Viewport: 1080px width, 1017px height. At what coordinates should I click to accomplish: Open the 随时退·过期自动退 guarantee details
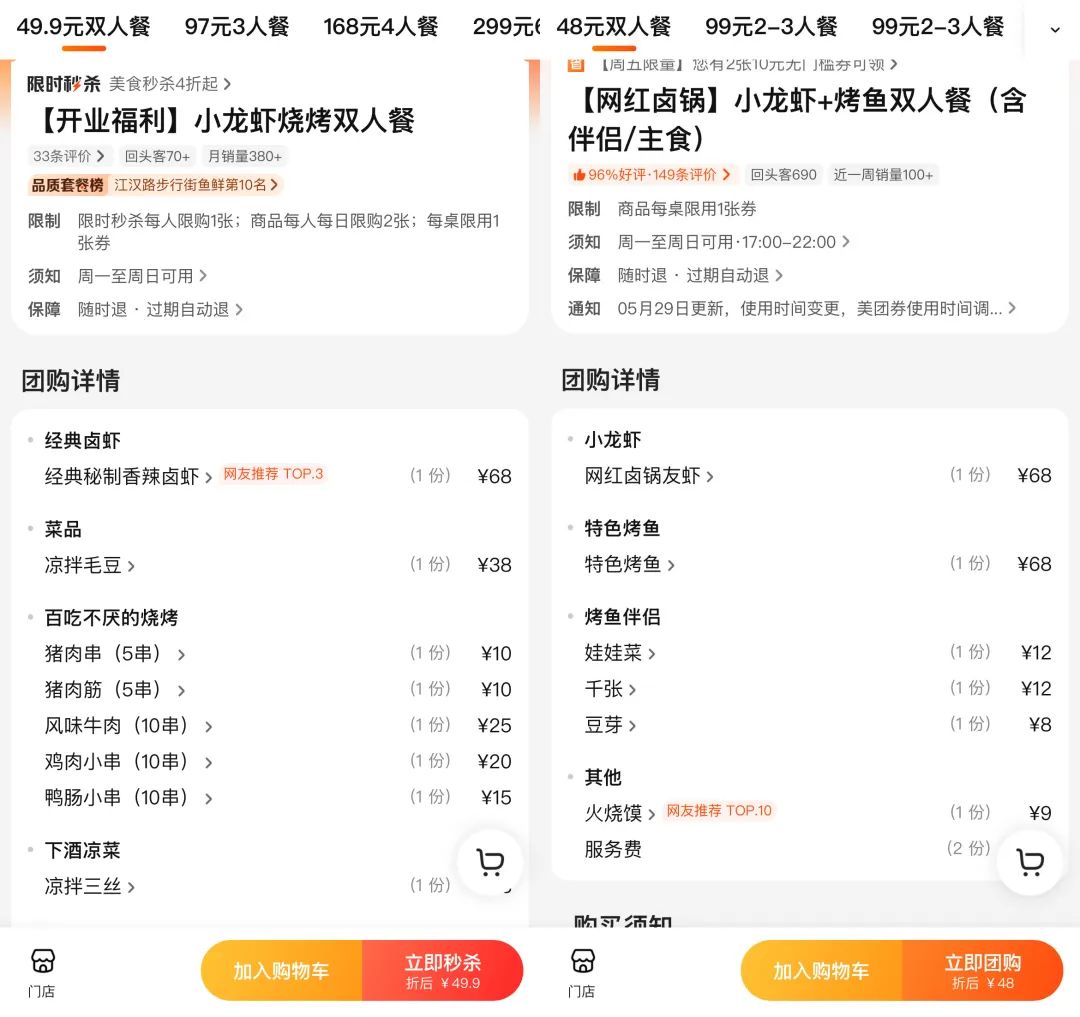pyautogui.click(x=165, y=309)
